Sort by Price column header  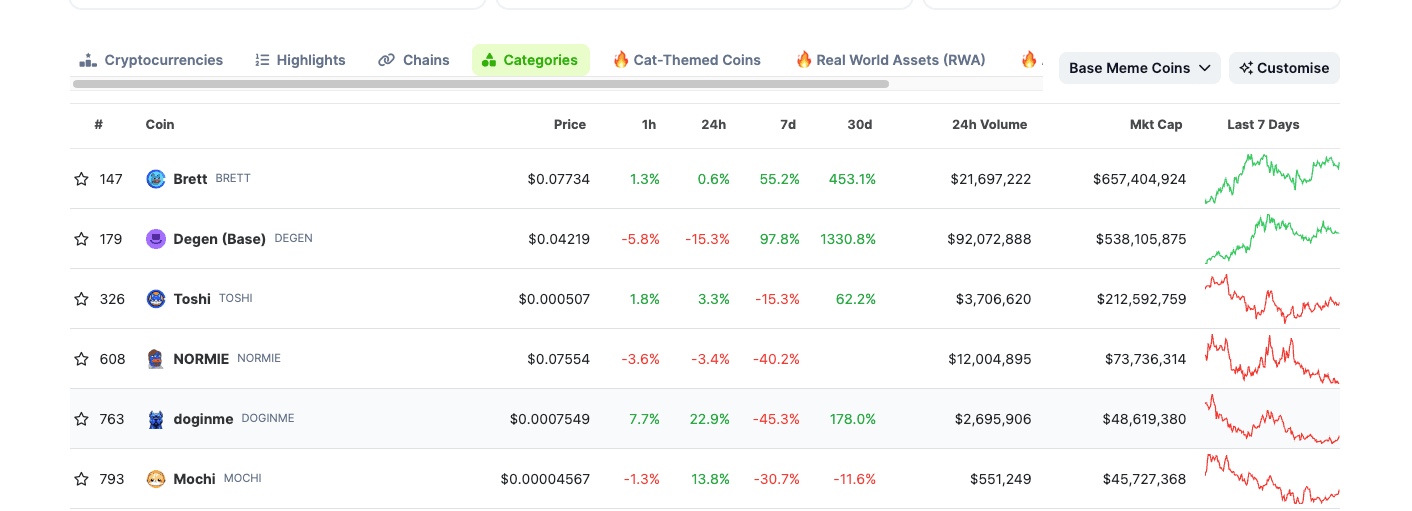pos(570,125)
